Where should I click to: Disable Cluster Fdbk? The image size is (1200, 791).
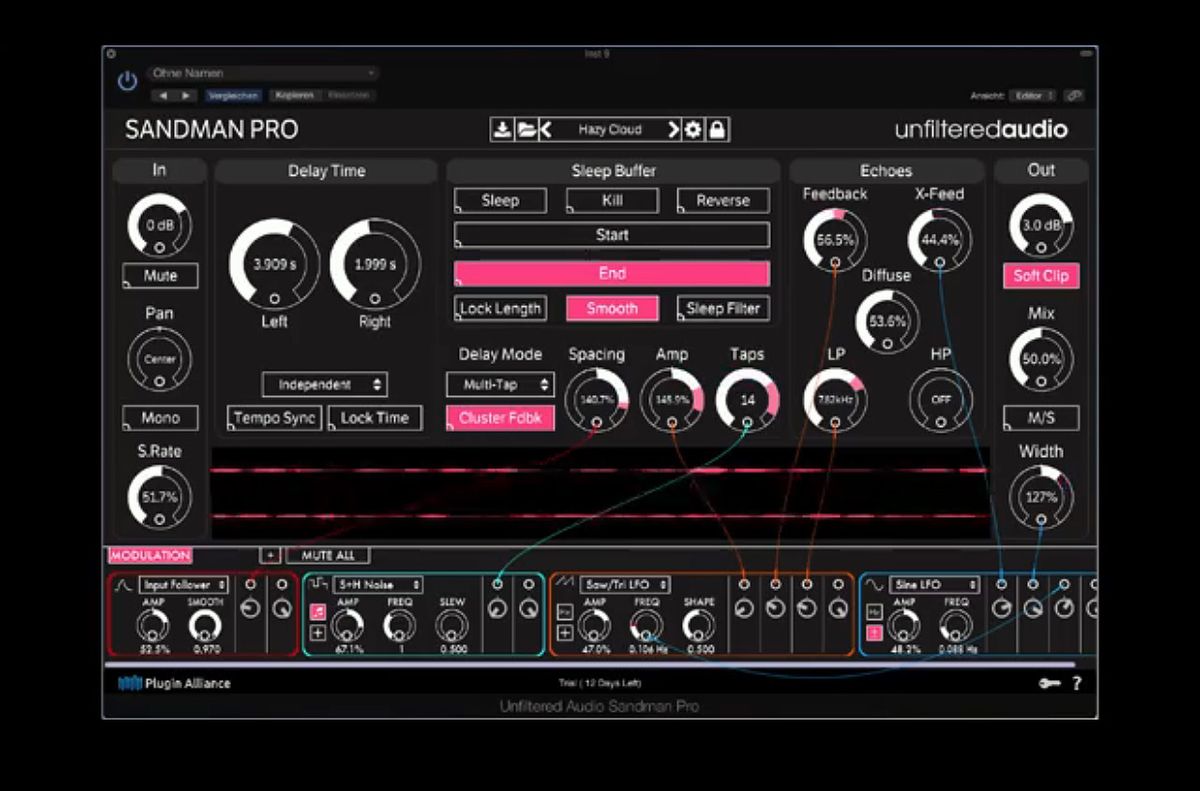(x=500, y=418)
